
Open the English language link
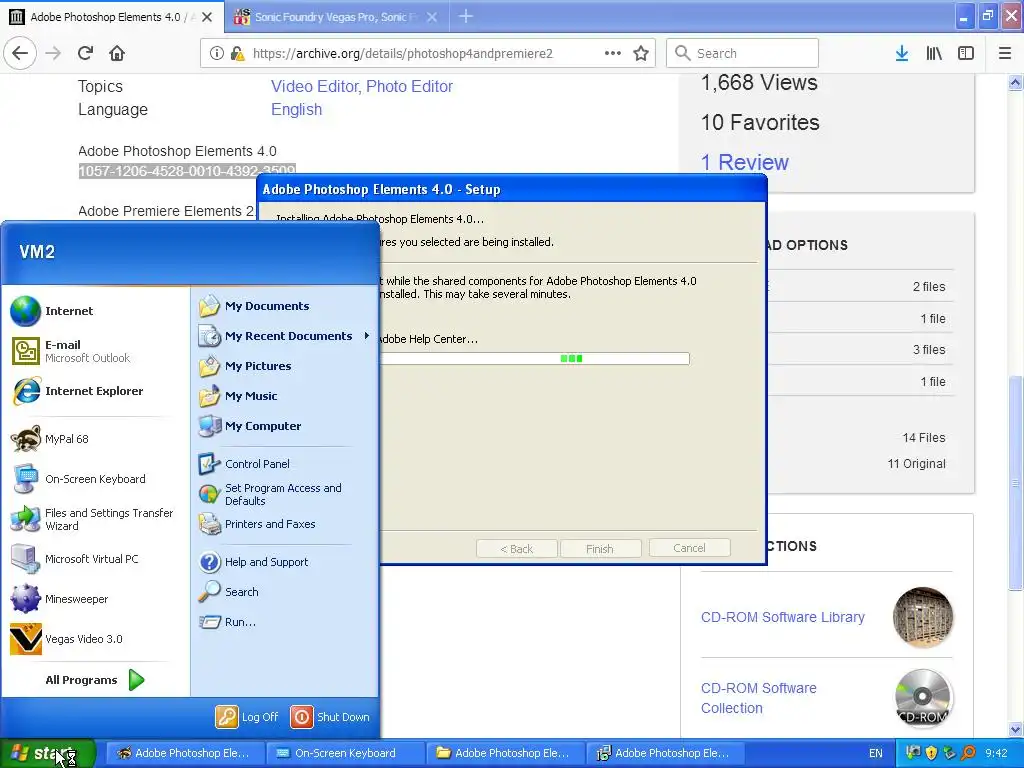[296, 109]
